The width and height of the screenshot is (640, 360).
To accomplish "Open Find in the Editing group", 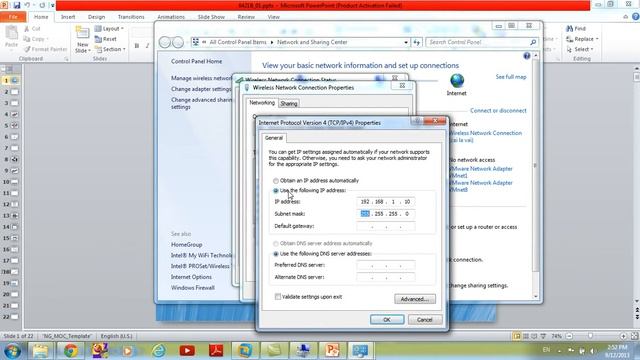I will point(576,29).
